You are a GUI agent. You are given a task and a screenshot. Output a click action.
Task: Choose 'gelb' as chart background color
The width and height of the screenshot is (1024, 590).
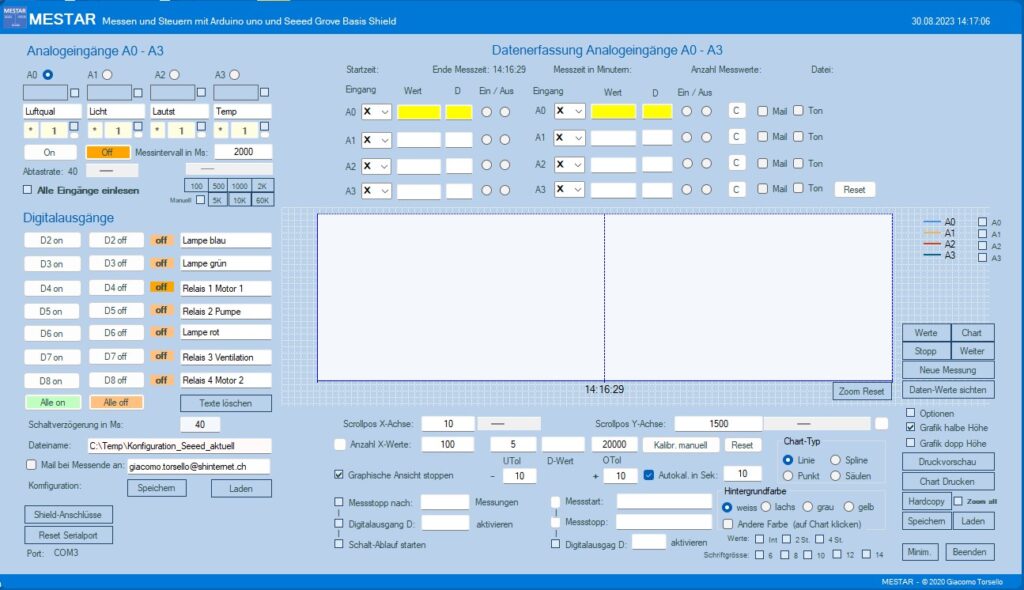849,507
